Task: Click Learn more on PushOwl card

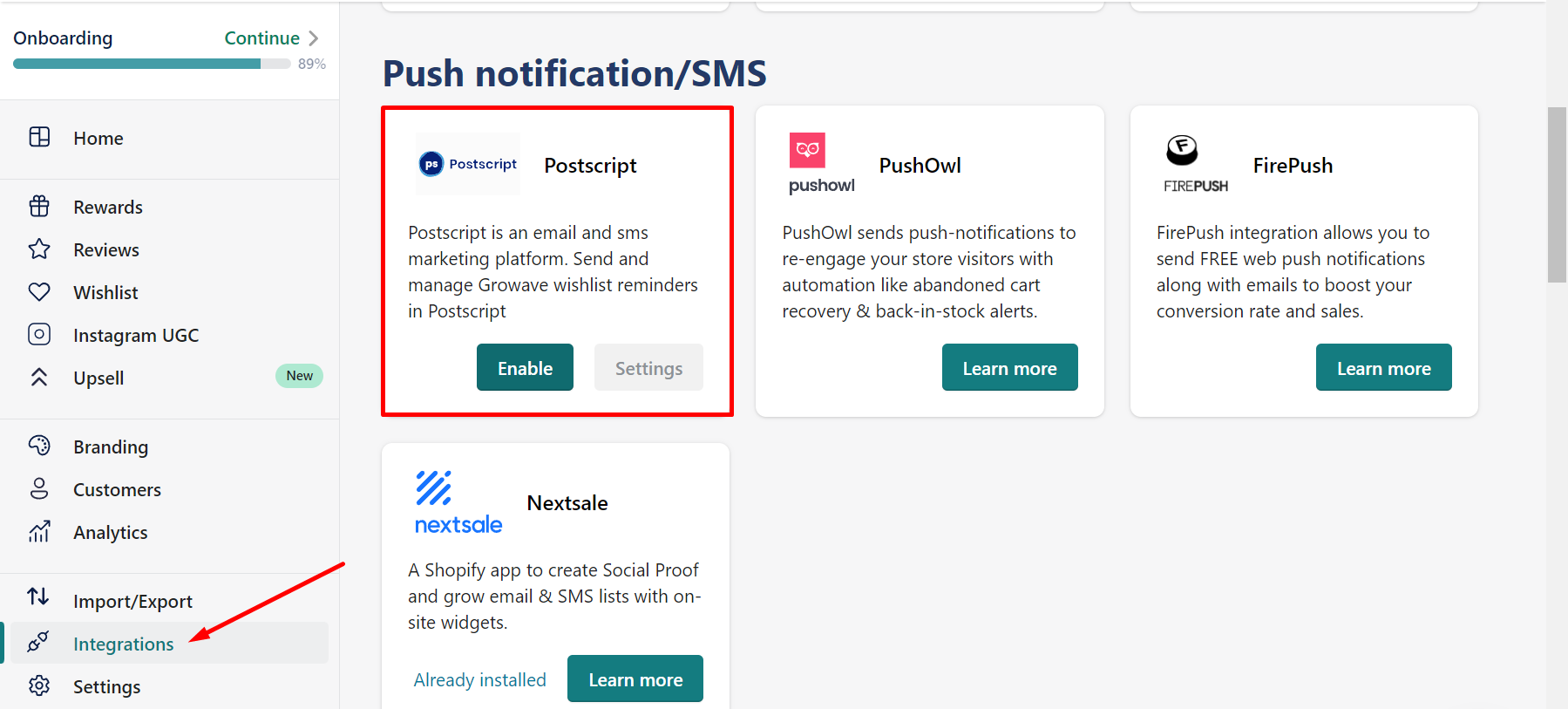Action: 1009,367
